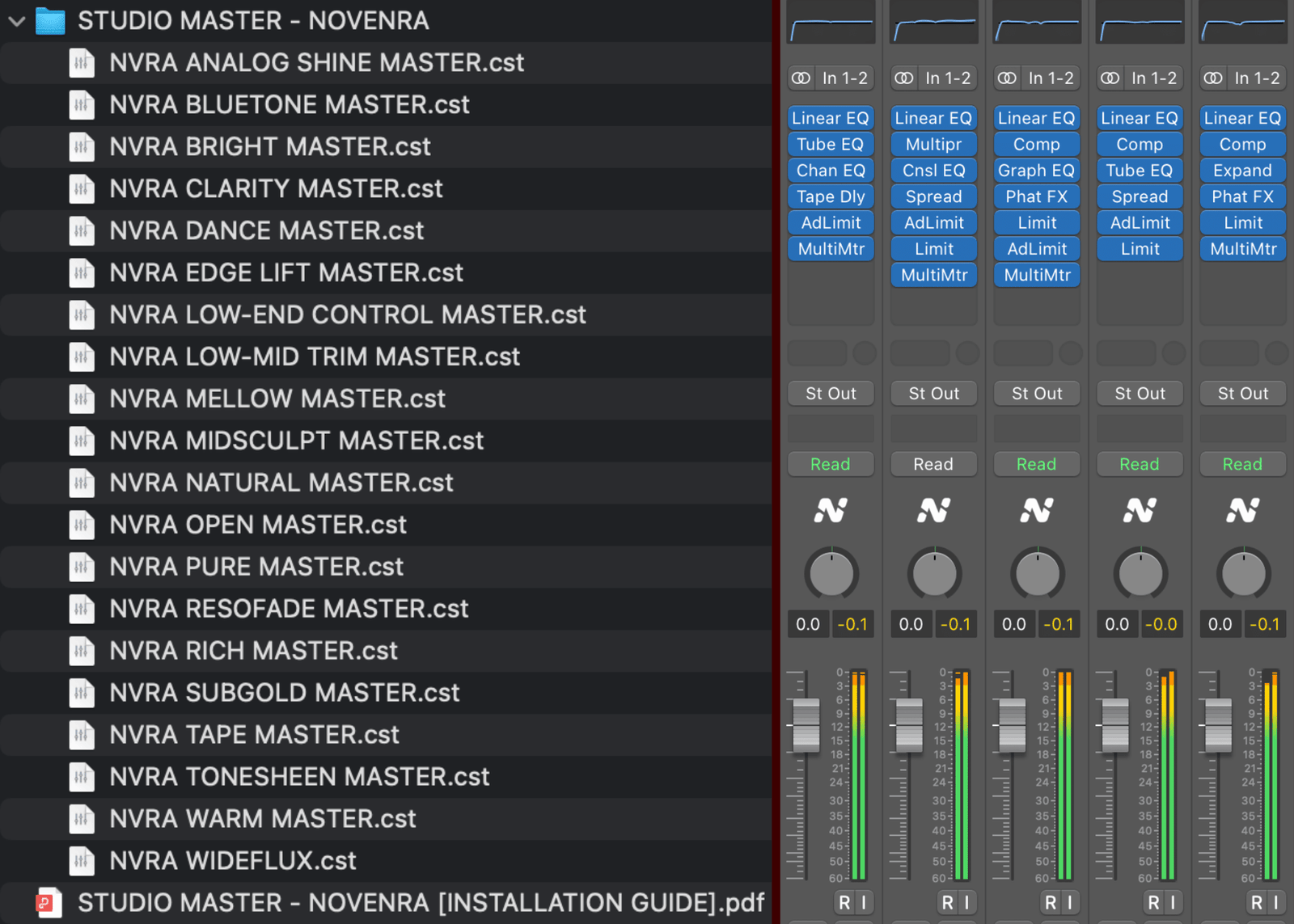Open the Phat FX plugin on last channel strip
Screen dimensions: 1294x924
1242,196
